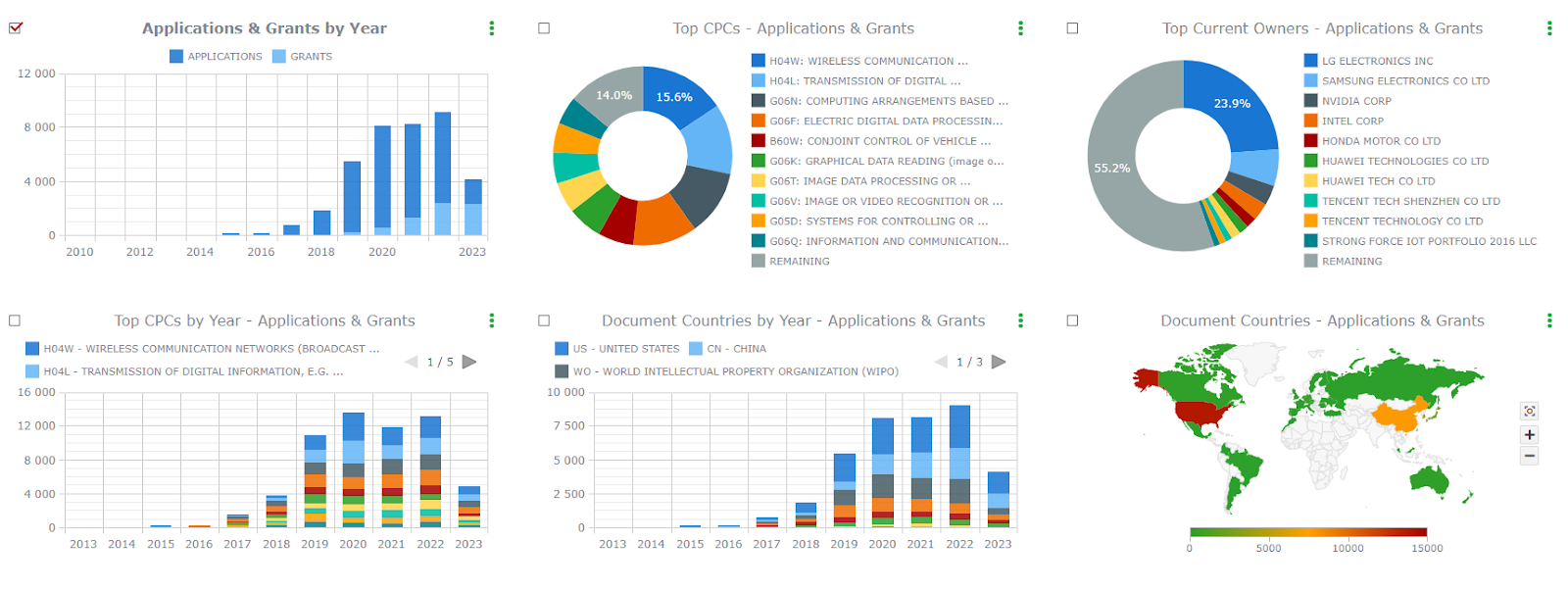Click the TENCENT TECHNOLOGY CO LTD legend entry
The image size is (1568, 590).
1395,221
